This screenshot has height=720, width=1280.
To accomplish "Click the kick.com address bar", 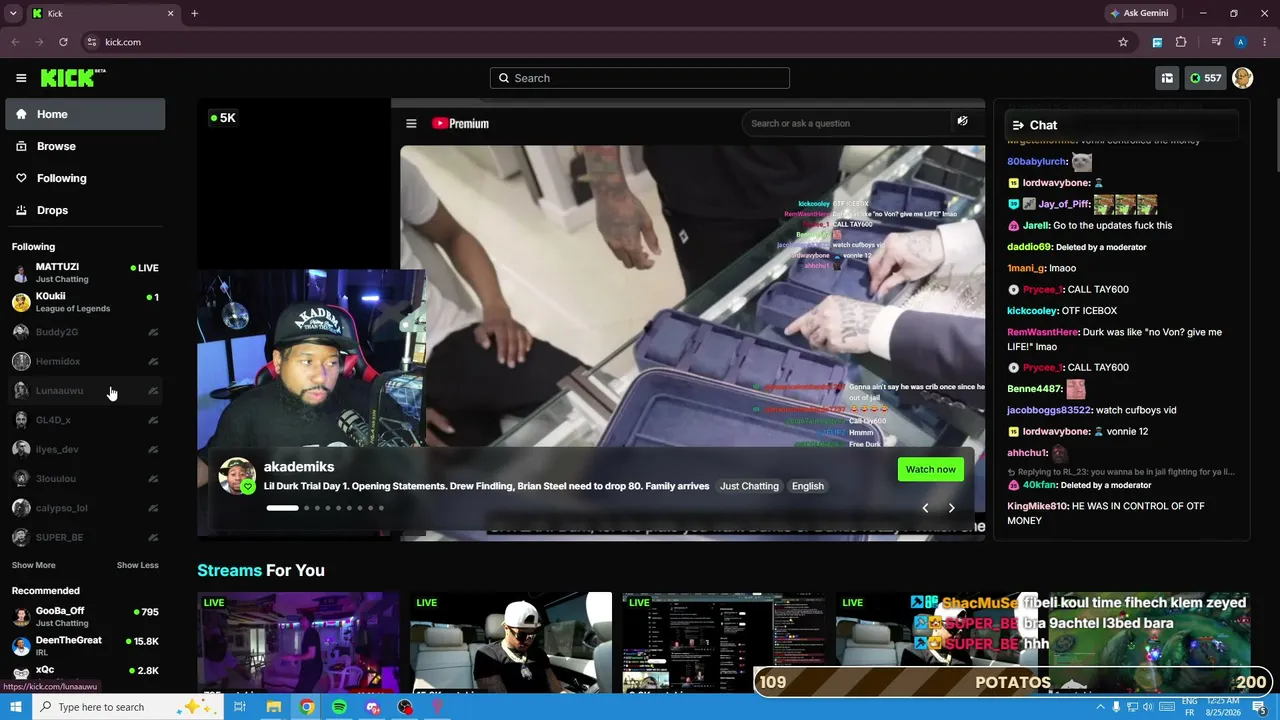I will (600, 42).
